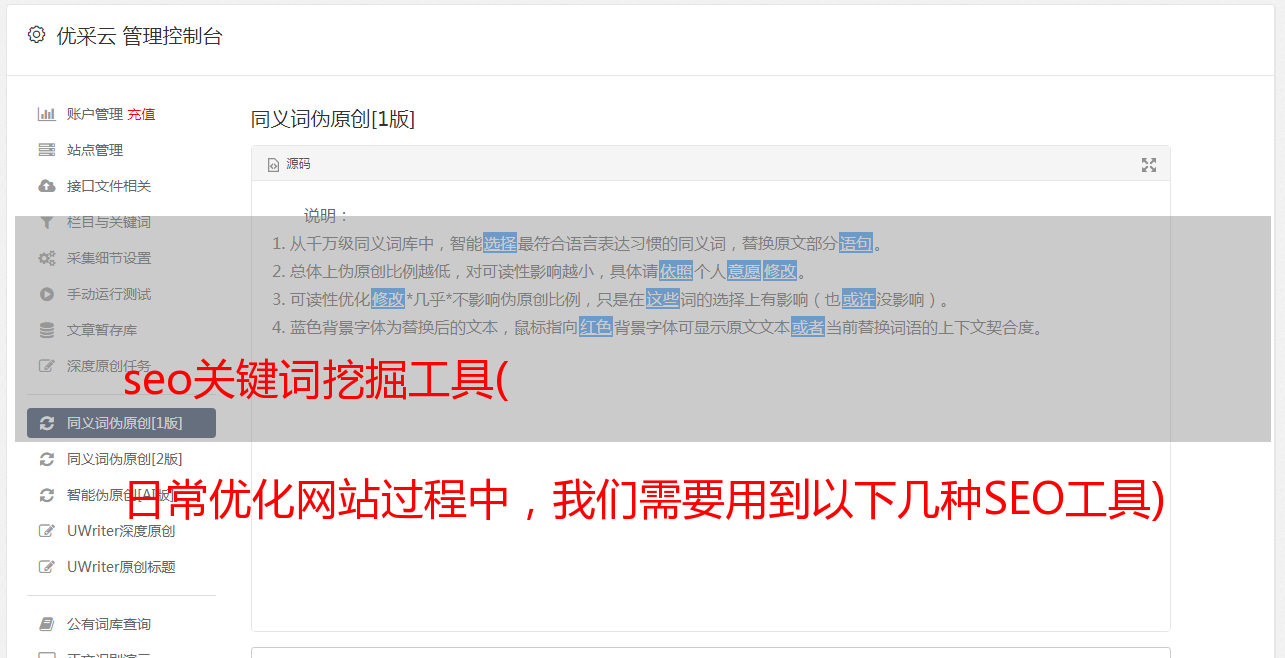Open the UWriter深度原创 menu entry

[x=121, y=531]
